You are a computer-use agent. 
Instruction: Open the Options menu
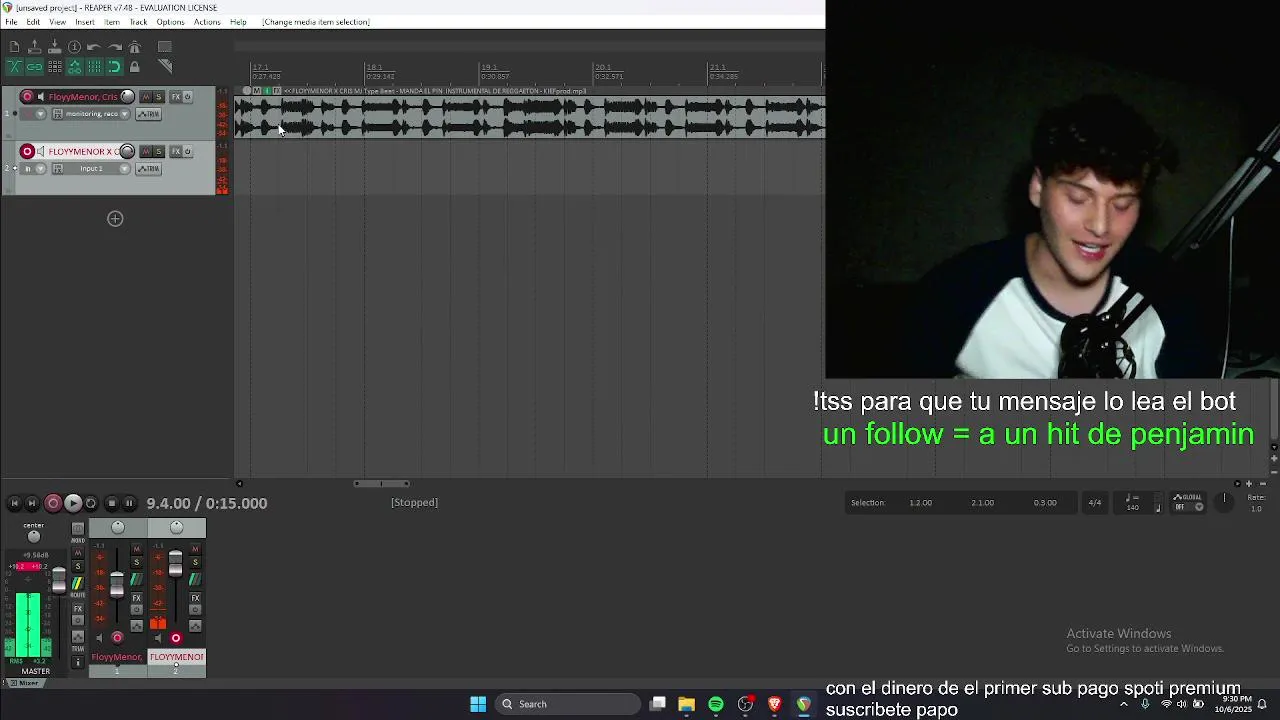point(170,22)
